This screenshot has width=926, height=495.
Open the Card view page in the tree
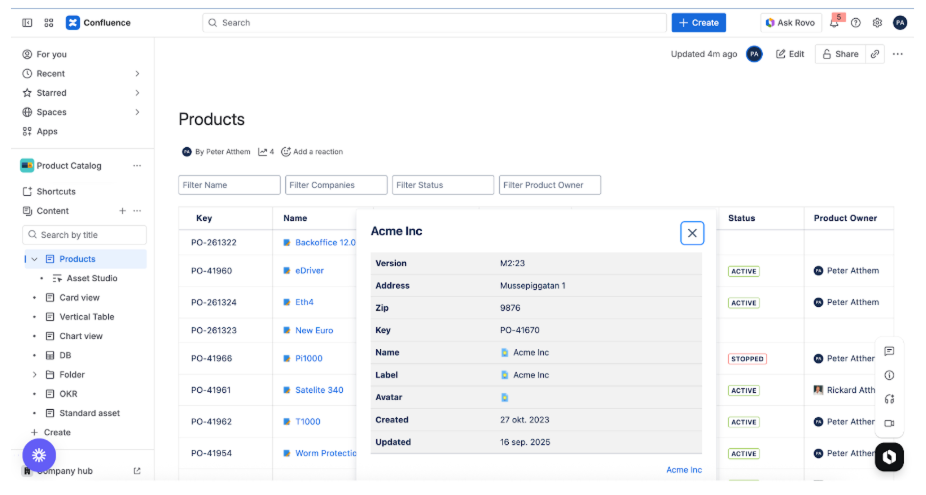click(x=79, y=298)
